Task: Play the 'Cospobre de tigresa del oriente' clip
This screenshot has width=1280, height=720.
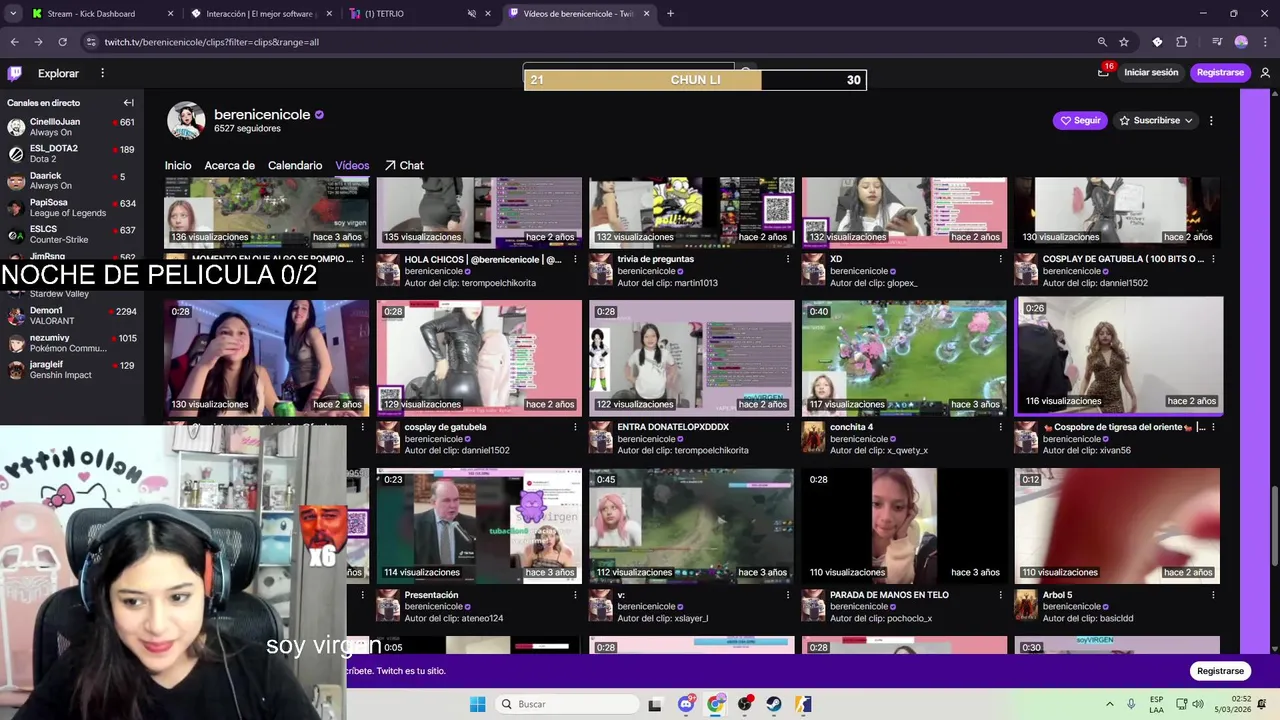Action: click(x=1118, y=355)
